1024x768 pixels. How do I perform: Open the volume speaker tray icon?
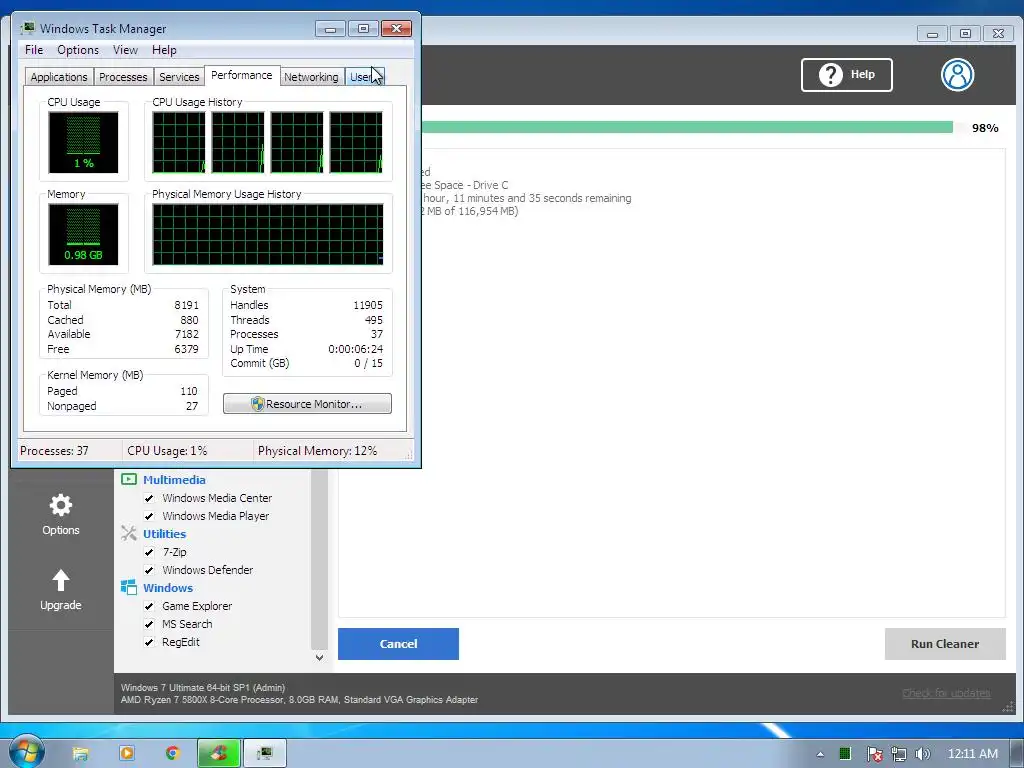point(922,754)
